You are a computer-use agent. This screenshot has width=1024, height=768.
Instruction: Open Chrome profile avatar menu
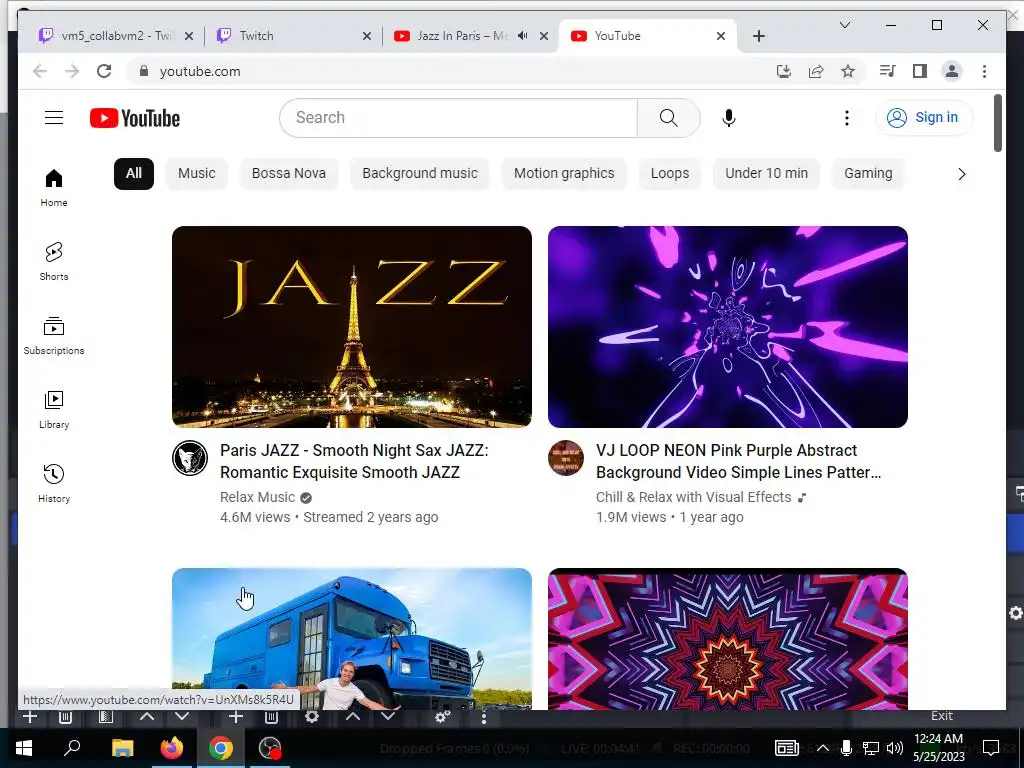pyautogui.click(x=952, y=71)
